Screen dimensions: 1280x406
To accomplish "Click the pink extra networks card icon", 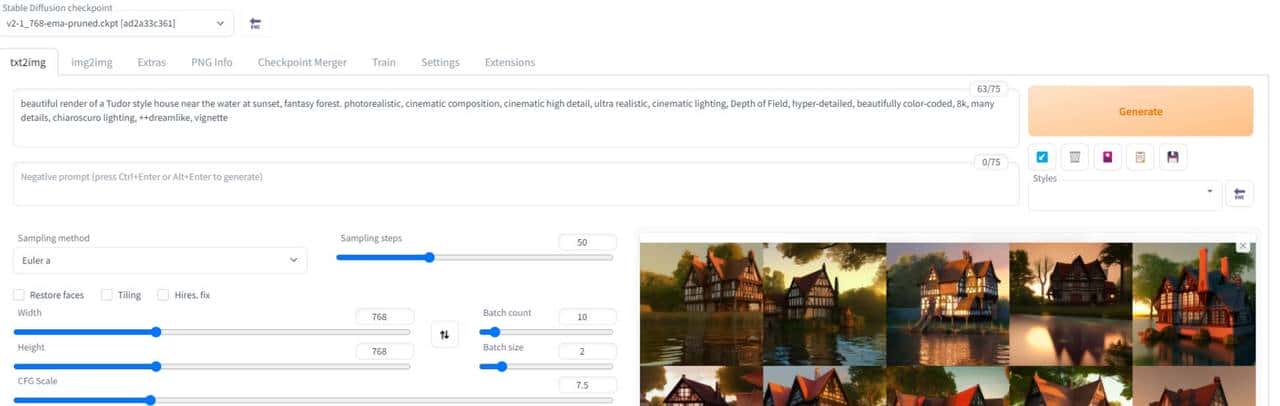I will 1107,157.
